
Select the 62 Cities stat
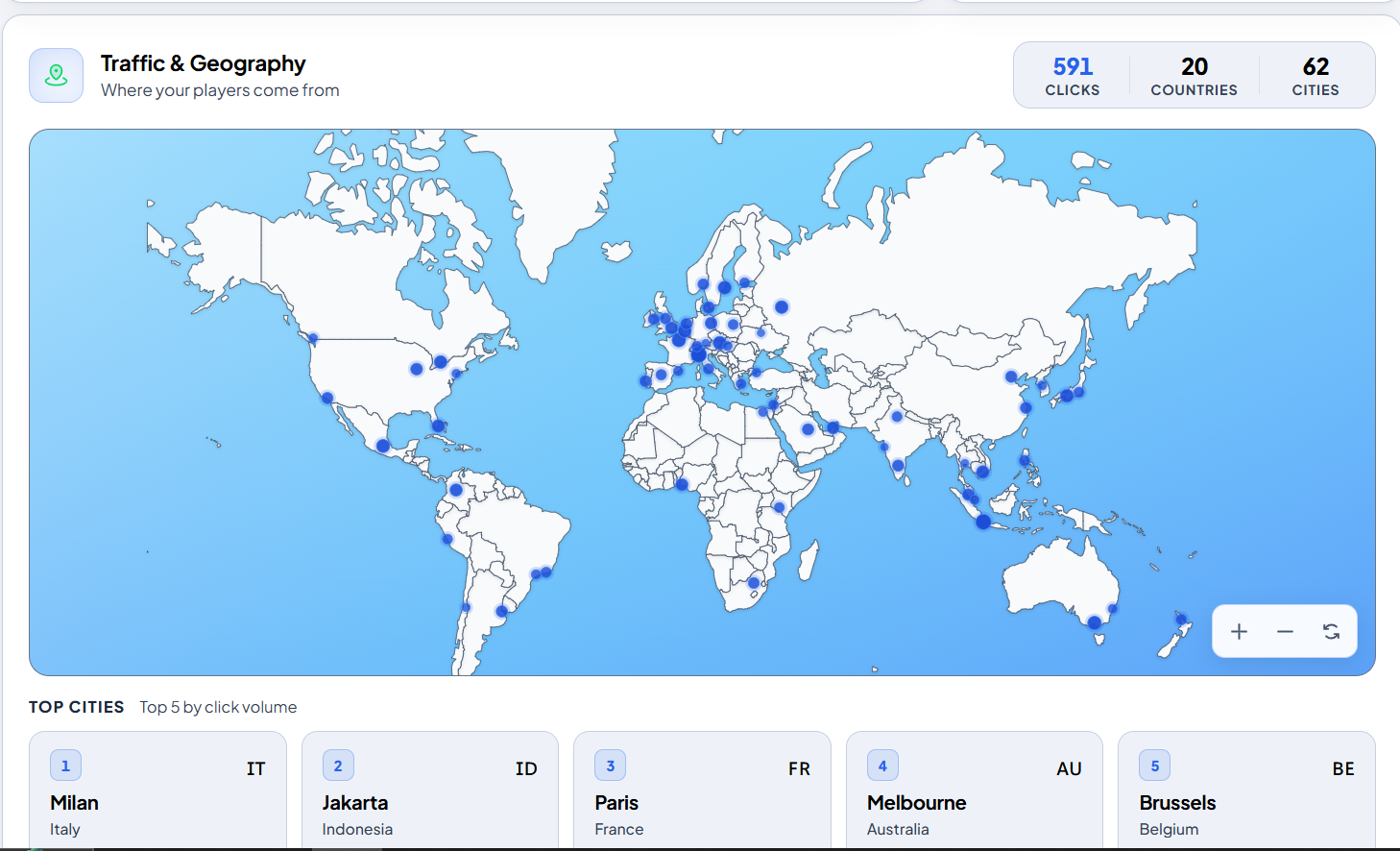tap(1315, 76)
